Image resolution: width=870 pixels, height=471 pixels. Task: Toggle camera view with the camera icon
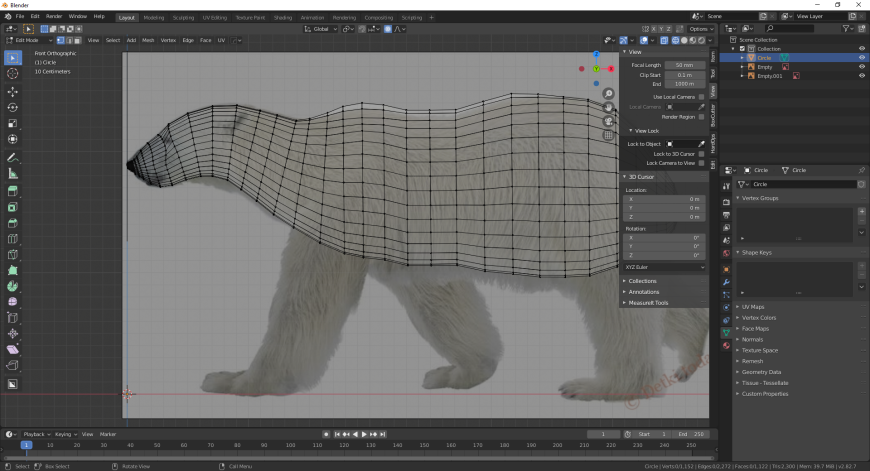click(608, 121)
